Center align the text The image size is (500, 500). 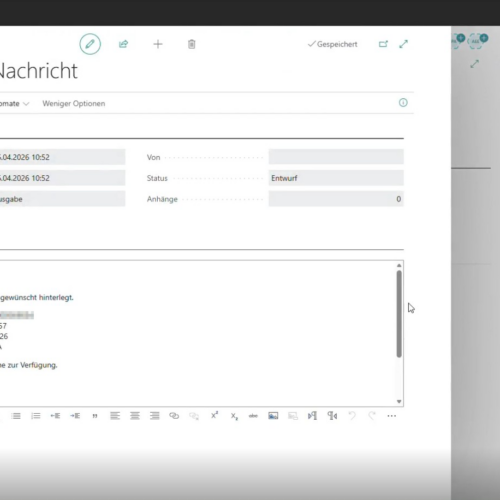pos(135,416)
